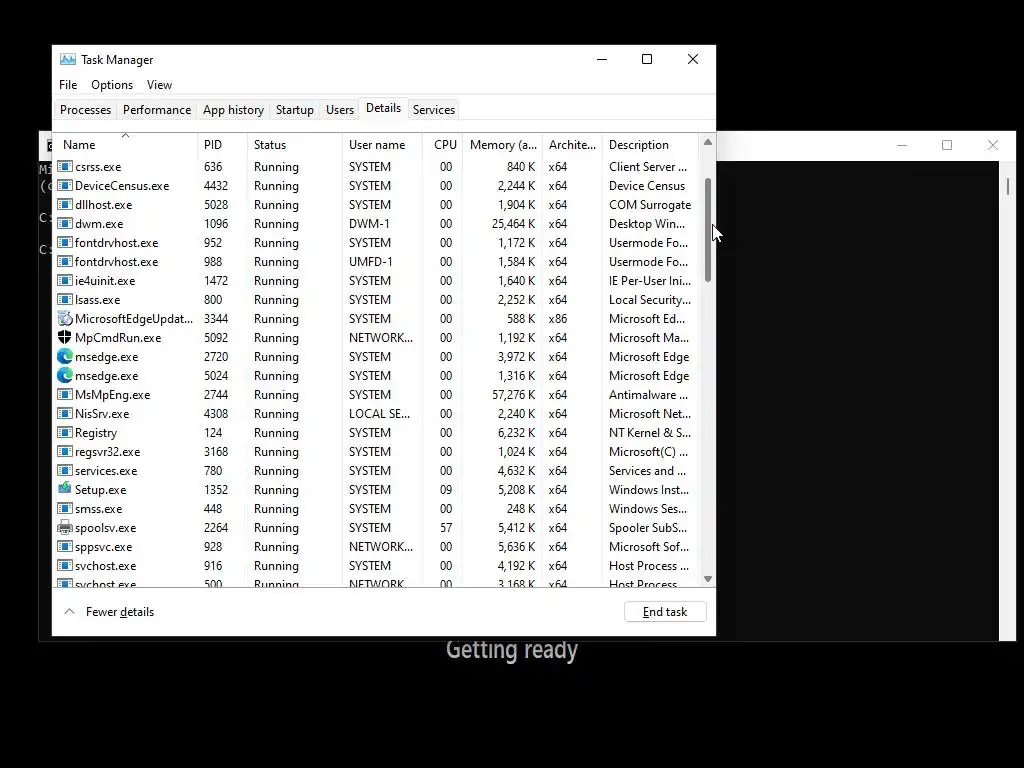
Task: Sort by the User name column header
Action: pyautogui.click(x=383, y=144)
